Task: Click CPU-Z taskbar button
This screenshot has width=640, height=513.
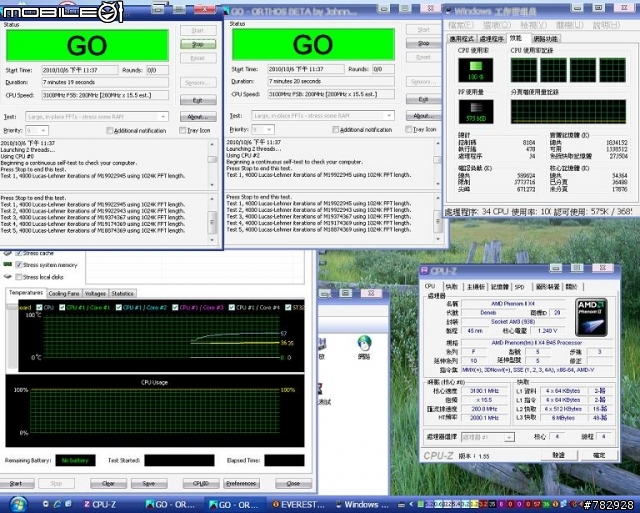Action: click(x=101, y=504)
